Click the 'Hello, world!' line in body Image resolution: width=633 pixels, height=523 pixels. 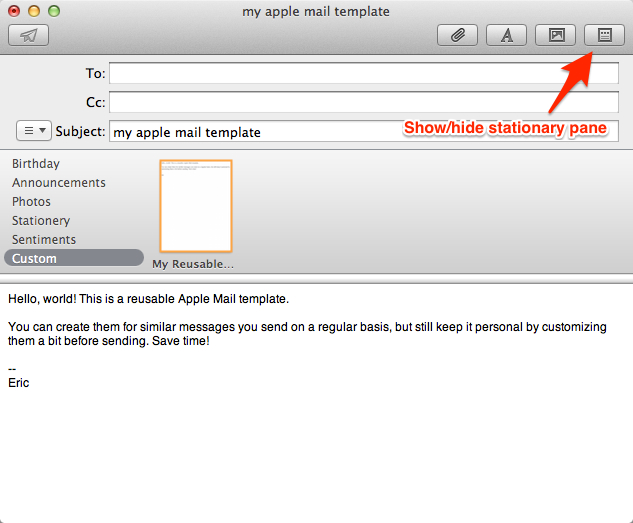[x=149, y=299]
